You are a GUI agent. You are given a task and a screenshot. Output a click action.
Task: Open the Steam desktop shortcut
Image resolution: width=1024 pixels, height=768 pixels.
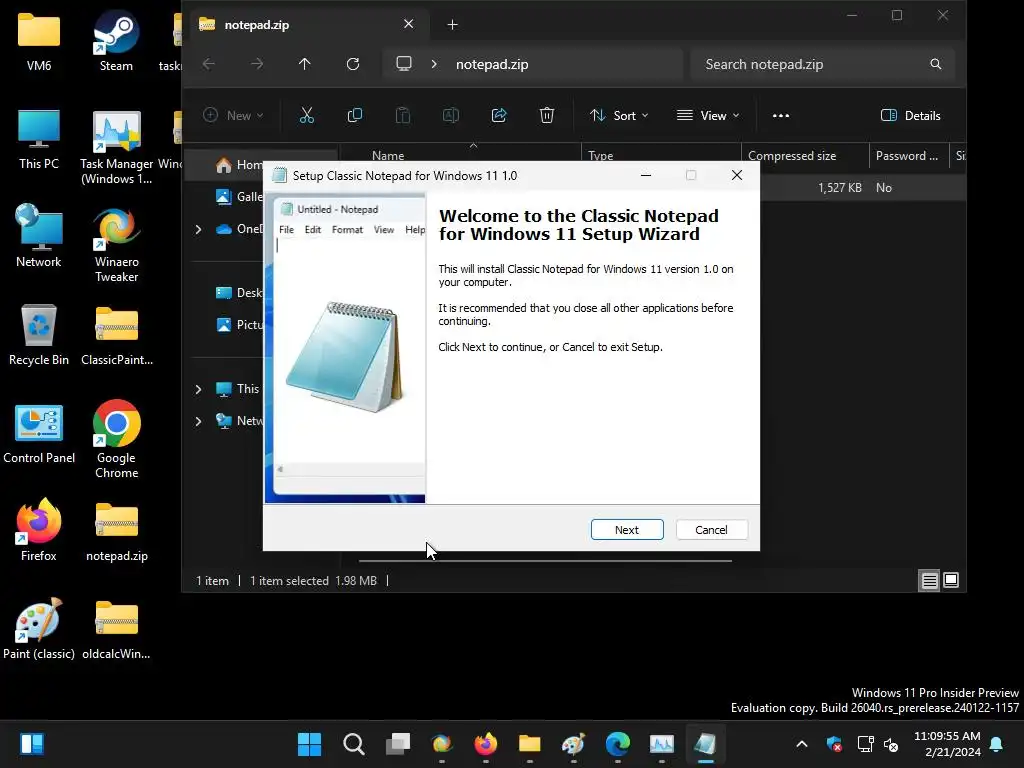[x=116, y=40]
